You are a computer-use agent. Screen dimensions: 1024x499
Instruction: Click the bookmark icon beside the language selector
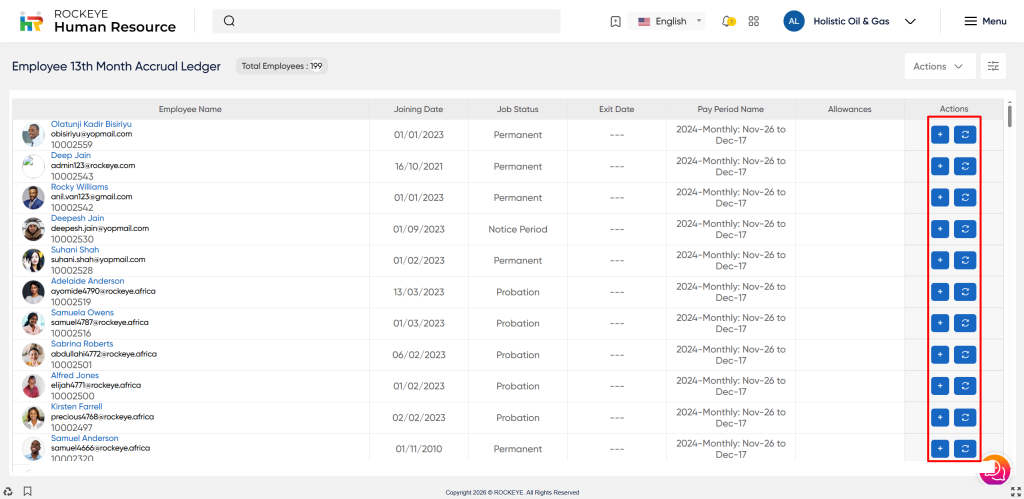click(x=615, y=21)
